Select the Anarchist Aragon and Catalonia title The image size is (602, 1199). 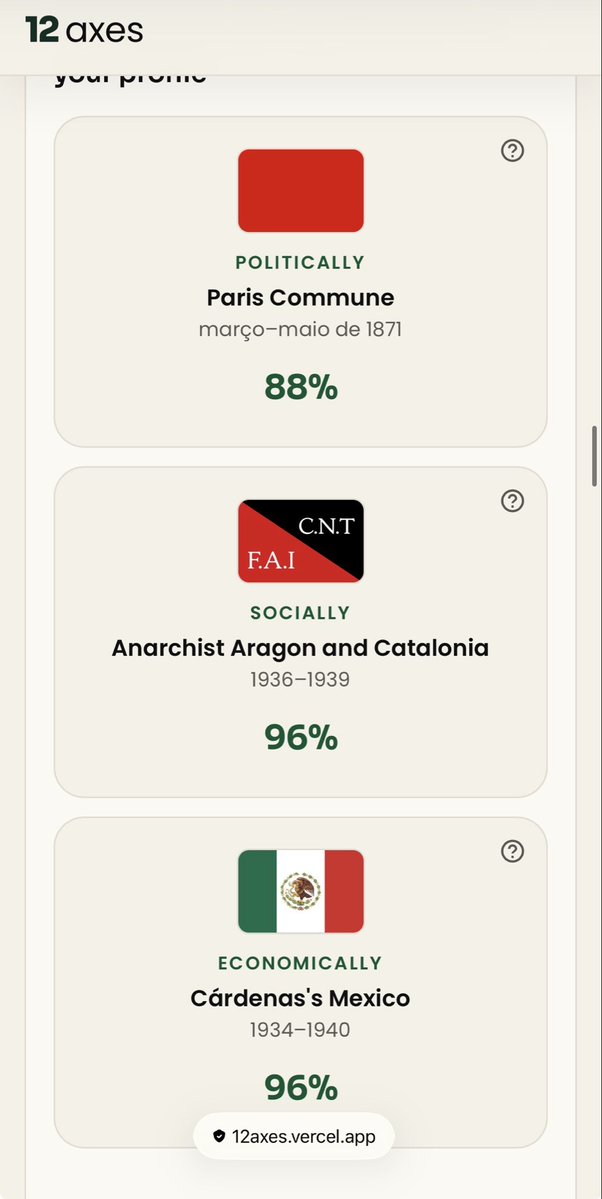[x=301, y=648]
